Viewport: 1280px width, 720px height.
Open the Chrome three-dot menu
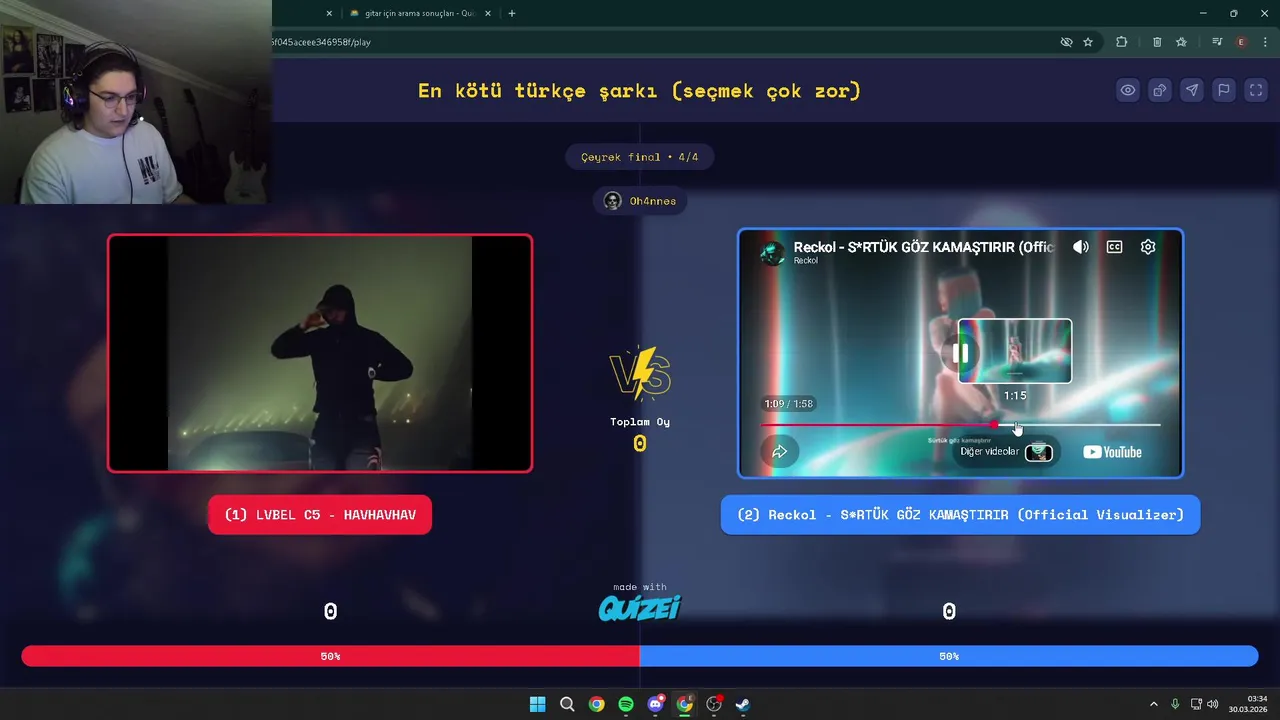(1265, 42)
